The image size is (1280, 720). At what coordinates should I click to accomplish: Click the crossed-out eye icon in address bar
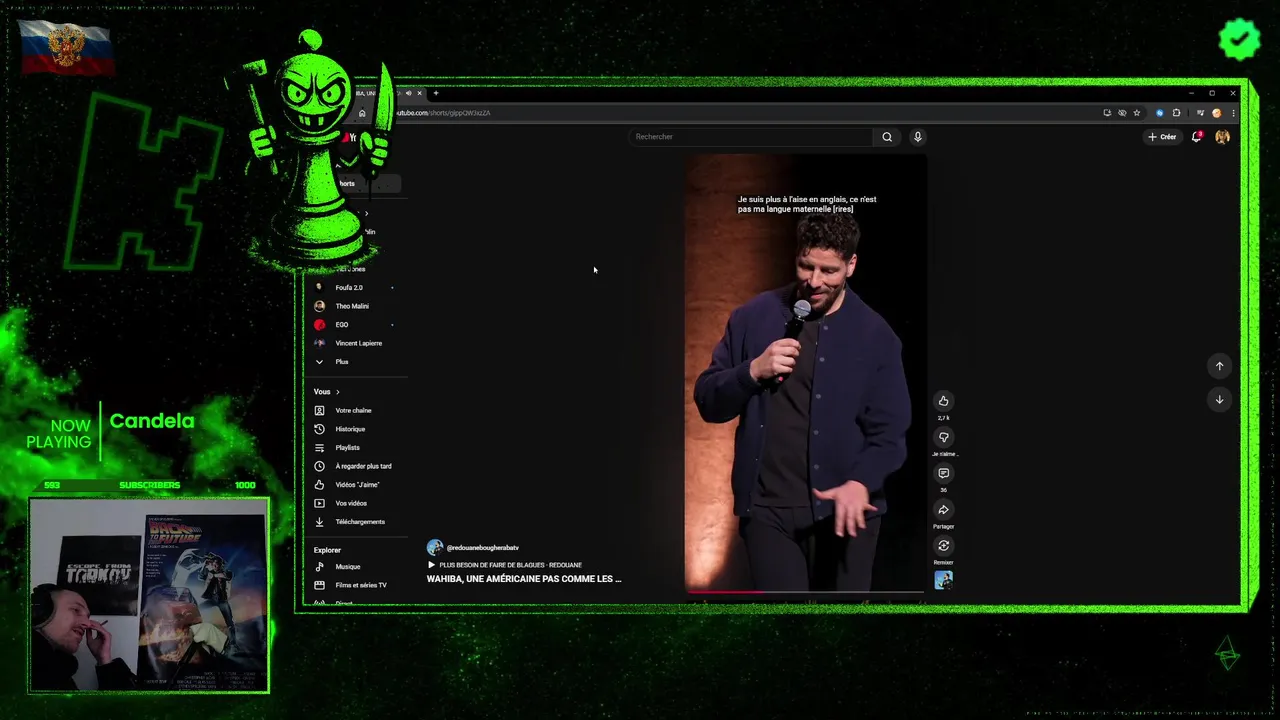coord(1122,113)
